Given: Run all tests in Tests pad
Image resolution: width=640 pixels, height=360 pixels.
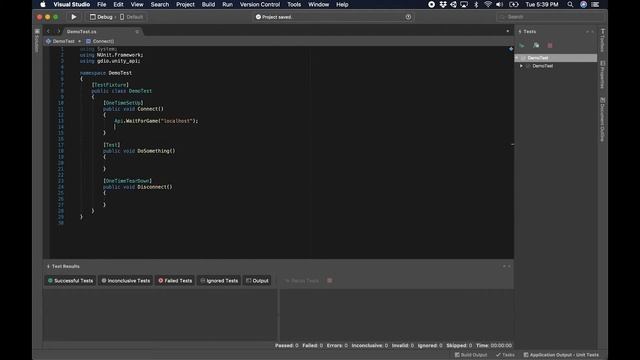Looking at the screenshot, I should 522,45.
